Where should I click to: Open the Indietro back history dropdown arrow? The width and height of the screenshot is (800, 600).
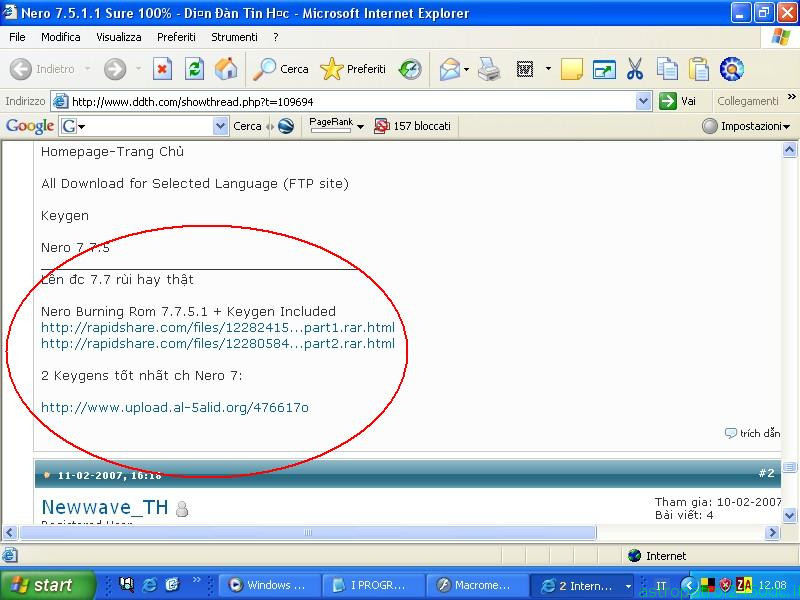(87, 69)
